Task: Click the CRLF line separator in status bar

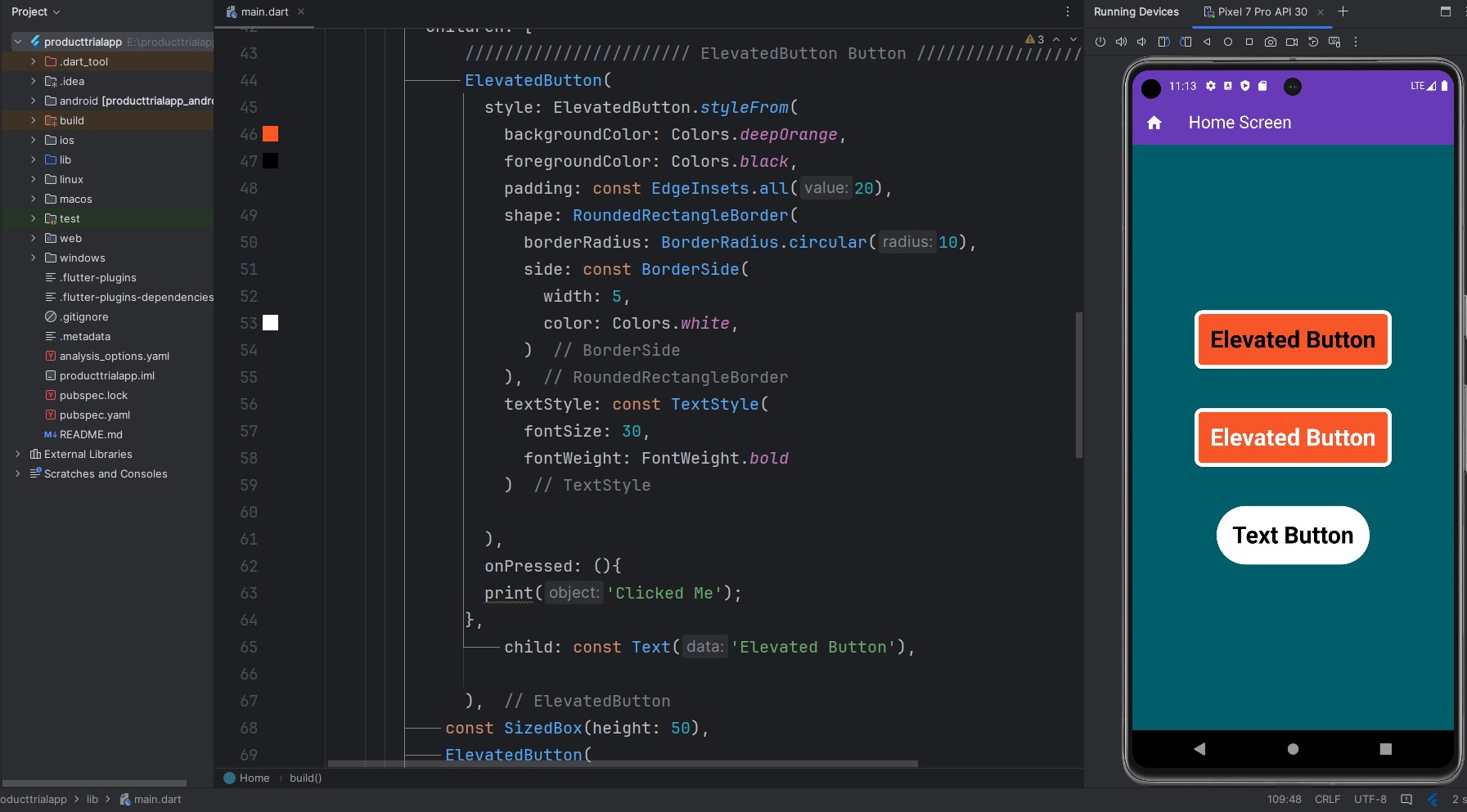Action: click(x=1327, y=799)
